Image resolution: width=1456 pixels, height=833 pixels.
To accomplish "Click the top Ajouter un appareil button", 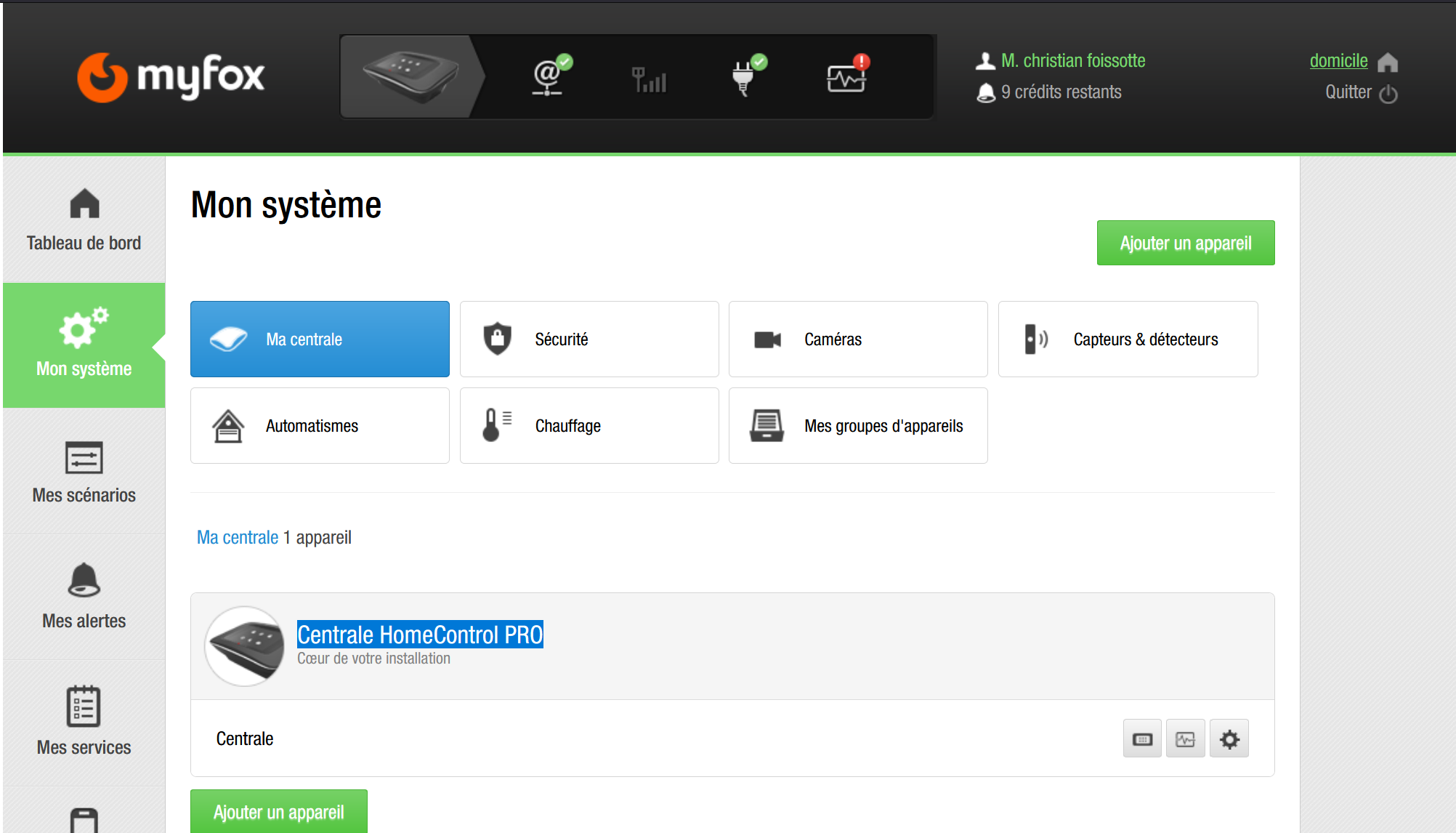I will (1186, 243).
